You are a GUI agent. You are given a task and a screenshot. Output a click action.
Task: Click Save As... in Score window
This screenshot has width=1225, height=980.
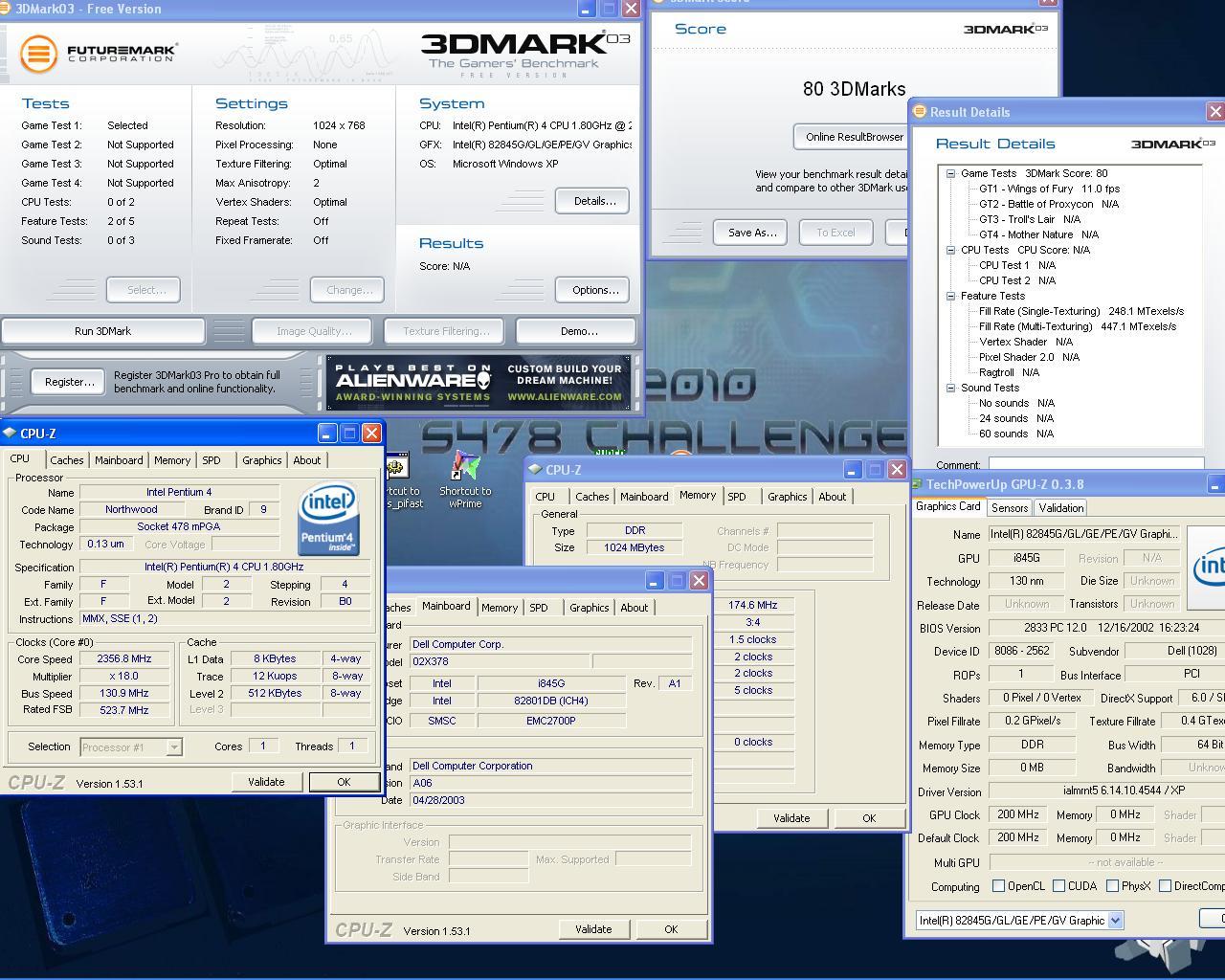pos(751,233)
